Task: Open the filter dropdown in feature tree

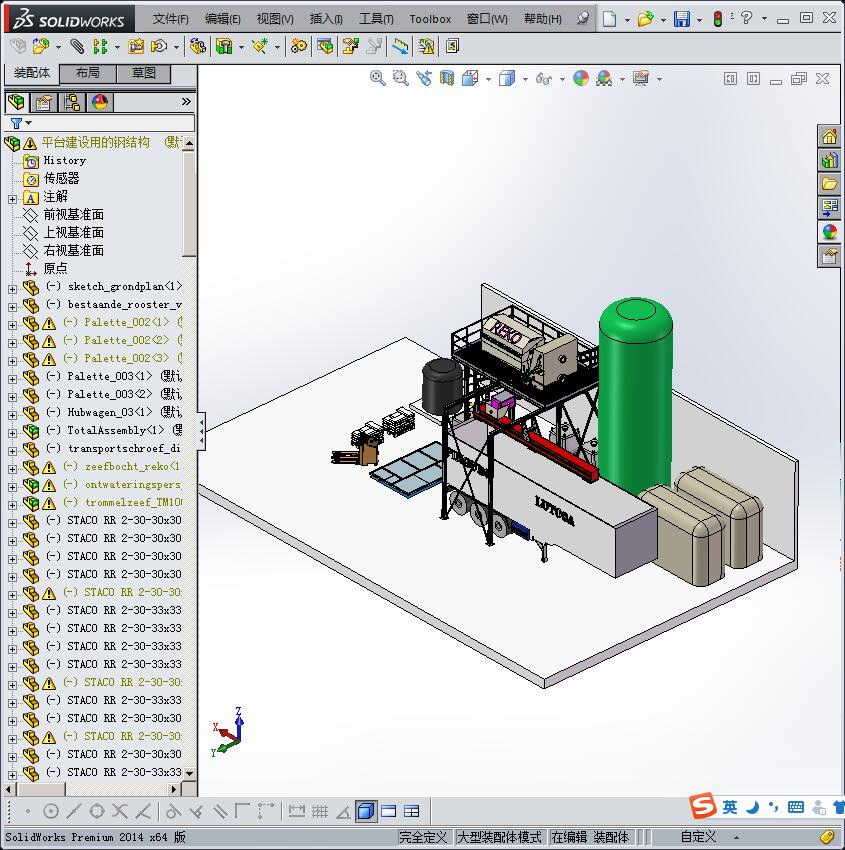Action: coord(29,123)
